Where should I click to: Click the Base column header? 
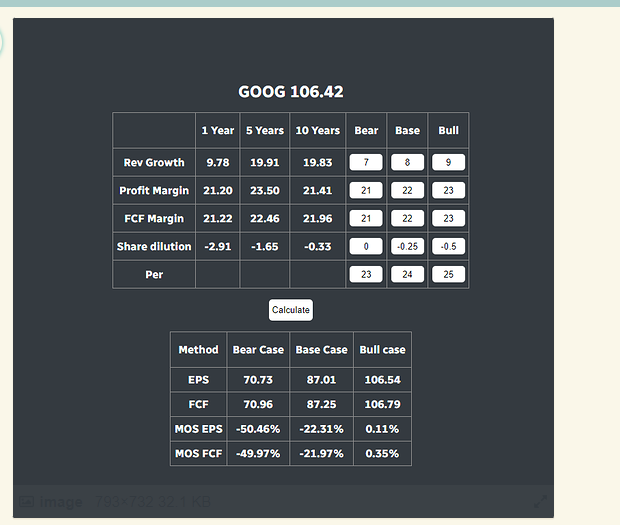coord(407,130)
